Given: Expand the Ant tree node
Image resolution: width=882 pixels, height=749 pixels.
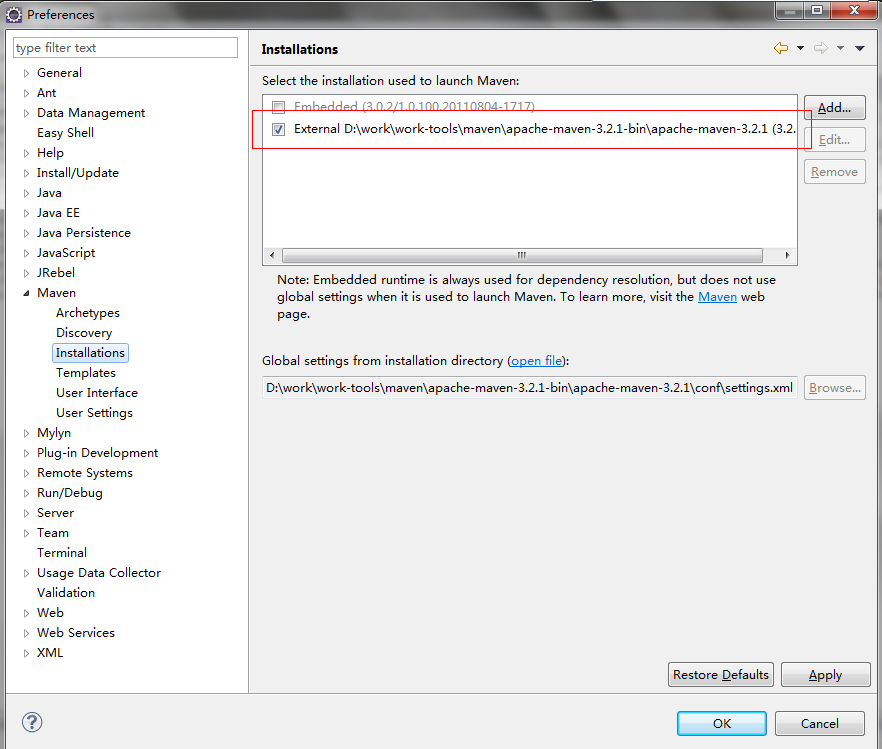Looking at the screenshot, I should [26, 93].
